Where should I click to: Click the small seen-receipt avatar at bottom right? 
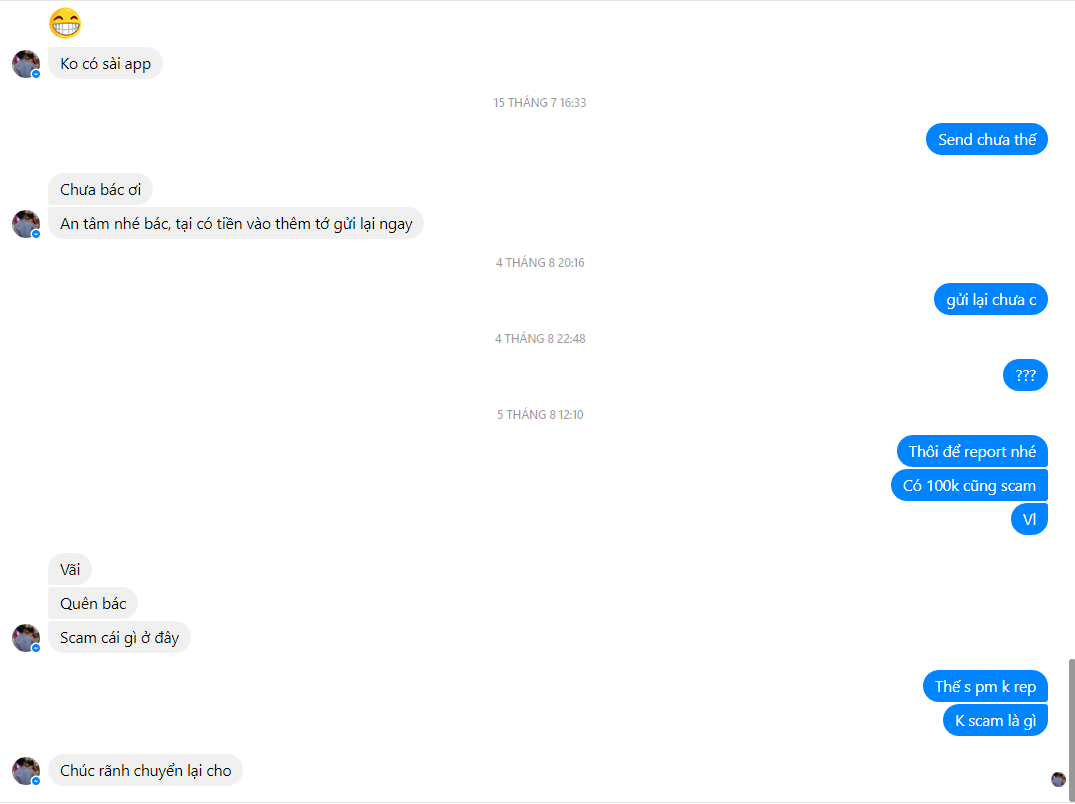tap(1058, 779)
